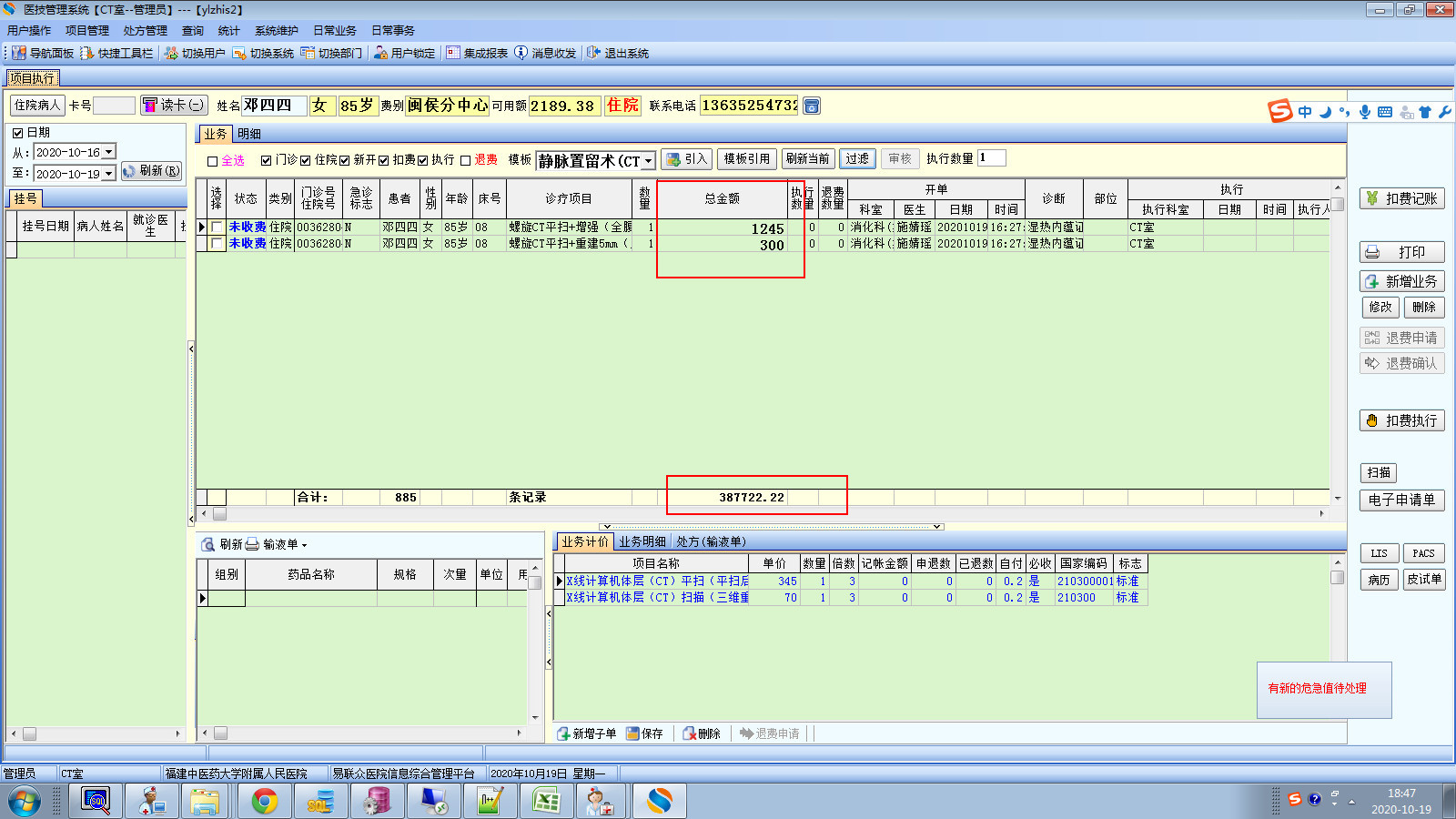Click the 过滤 filter button
Image resolution: width=1456 pixels, height=819 pixels.
857,159
